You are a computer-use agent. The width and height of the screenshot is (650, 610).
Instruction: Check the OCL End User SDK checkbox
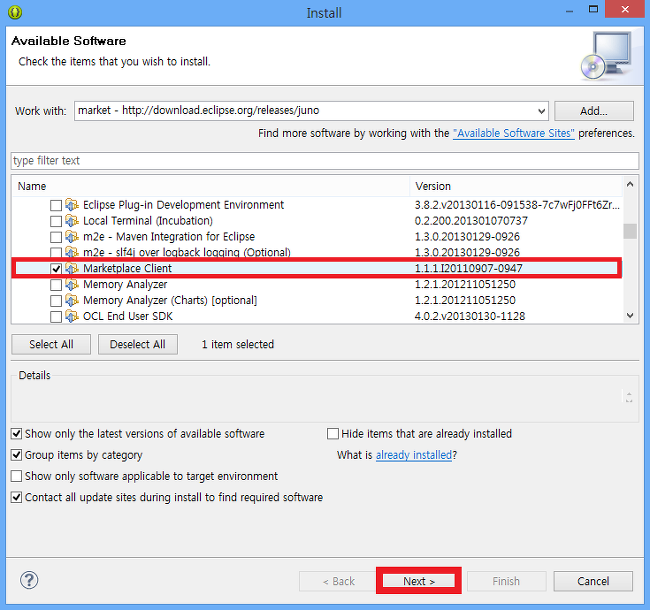[56, 317]
